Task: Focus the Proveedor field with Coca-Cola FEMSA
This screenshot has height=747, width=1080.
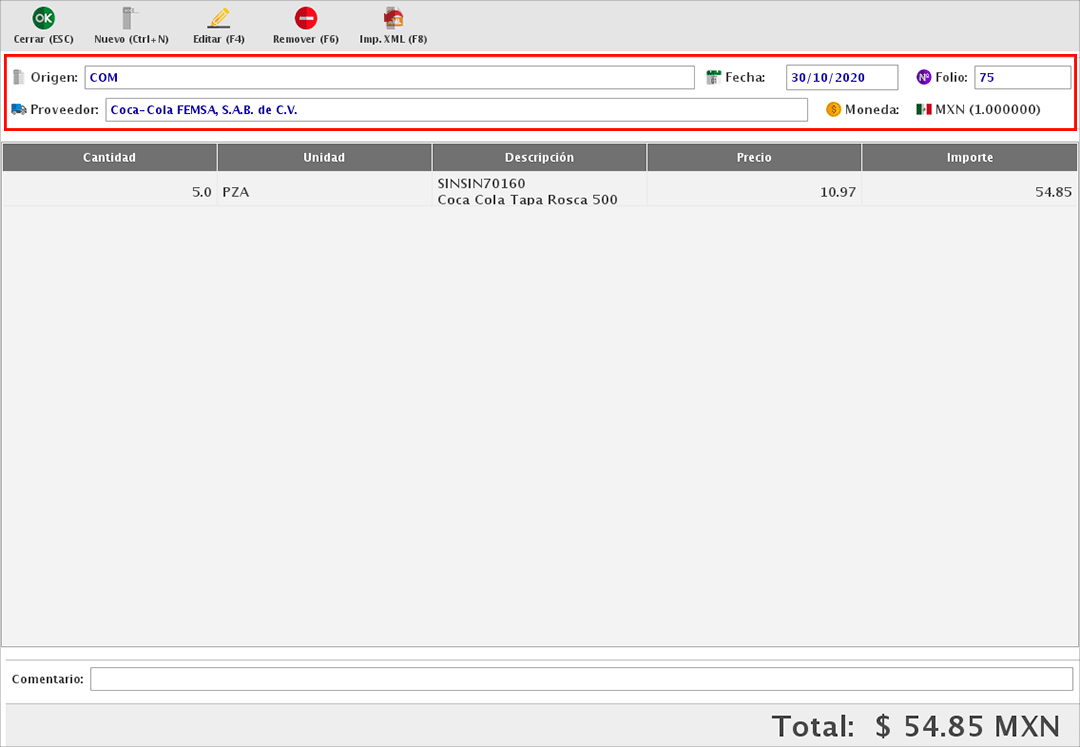Action: click(456, 110)
